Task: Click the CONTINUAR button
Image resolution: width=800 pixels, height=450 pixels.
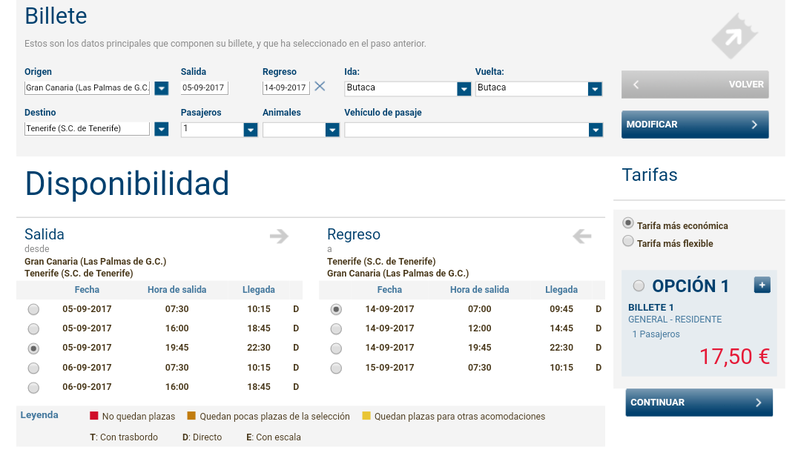Action: (x=699, y=402)
